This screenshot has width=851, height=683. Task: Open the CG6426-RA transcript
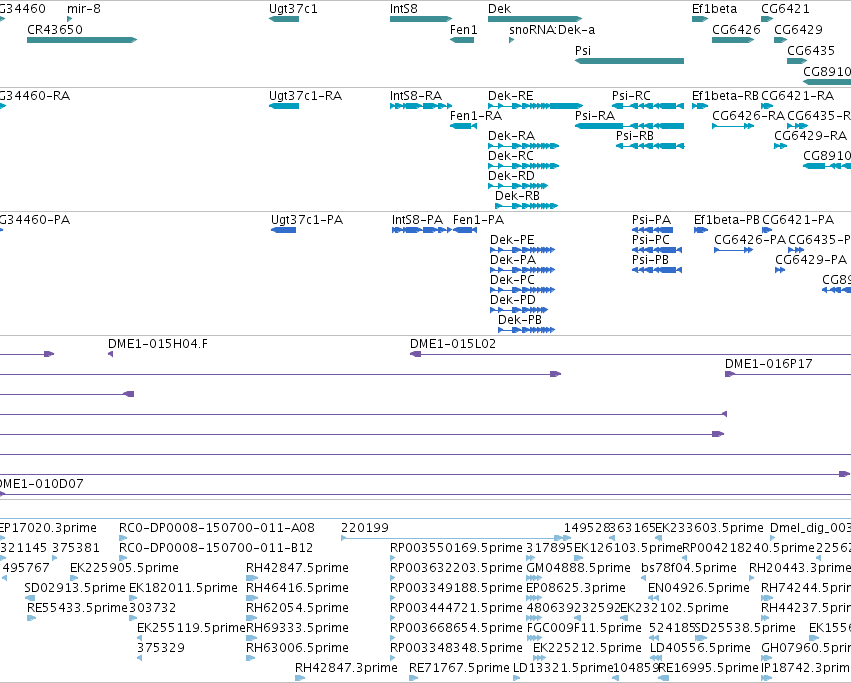(733, 126)
